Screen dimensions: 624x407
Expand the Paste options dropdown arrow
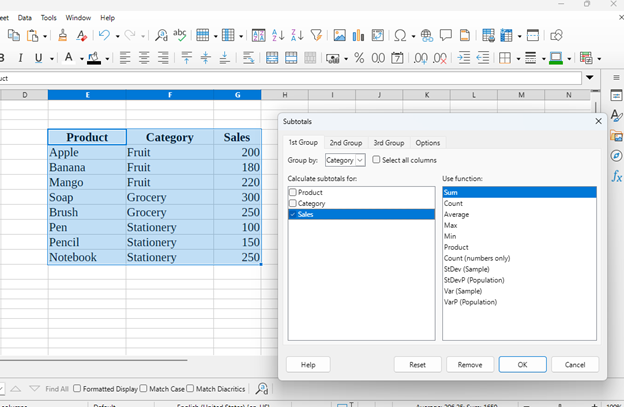[45, 36]
